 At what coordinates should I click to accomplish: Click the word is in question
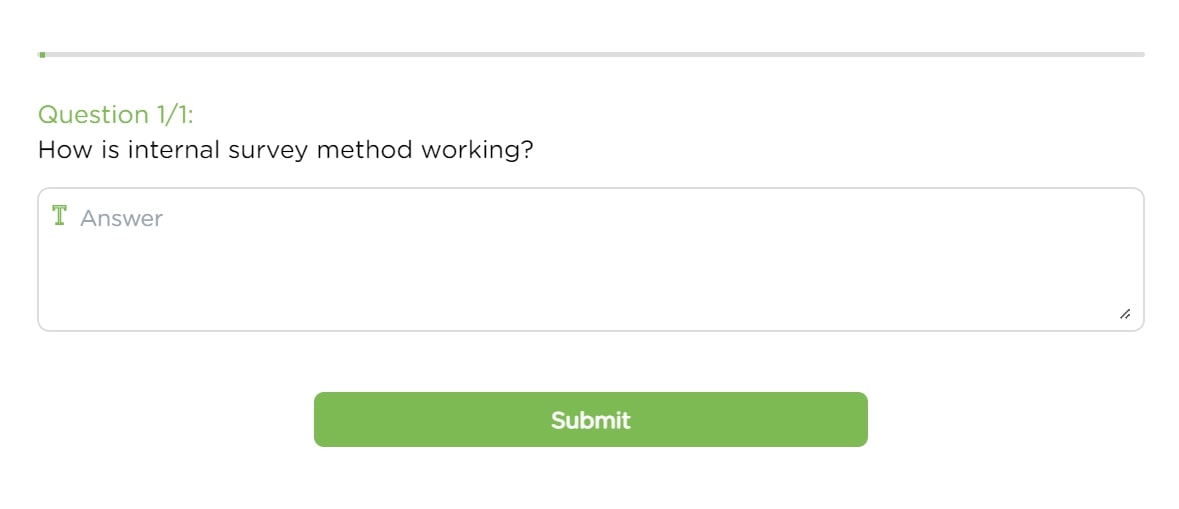(106, 151)
